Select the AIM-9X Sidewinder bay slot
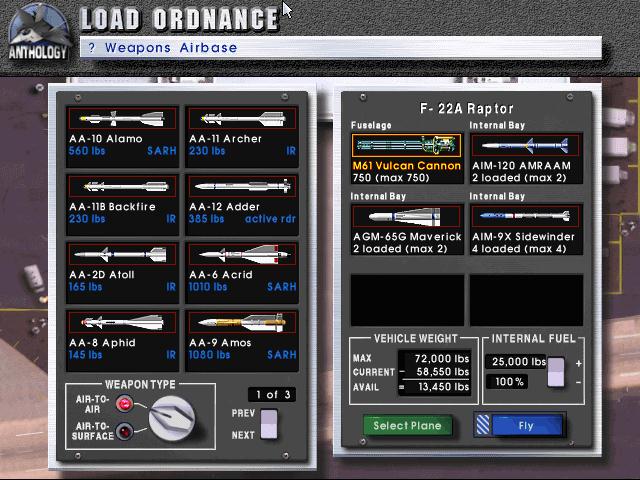Screen dimensions: 640x480 [x=526, y=229]
